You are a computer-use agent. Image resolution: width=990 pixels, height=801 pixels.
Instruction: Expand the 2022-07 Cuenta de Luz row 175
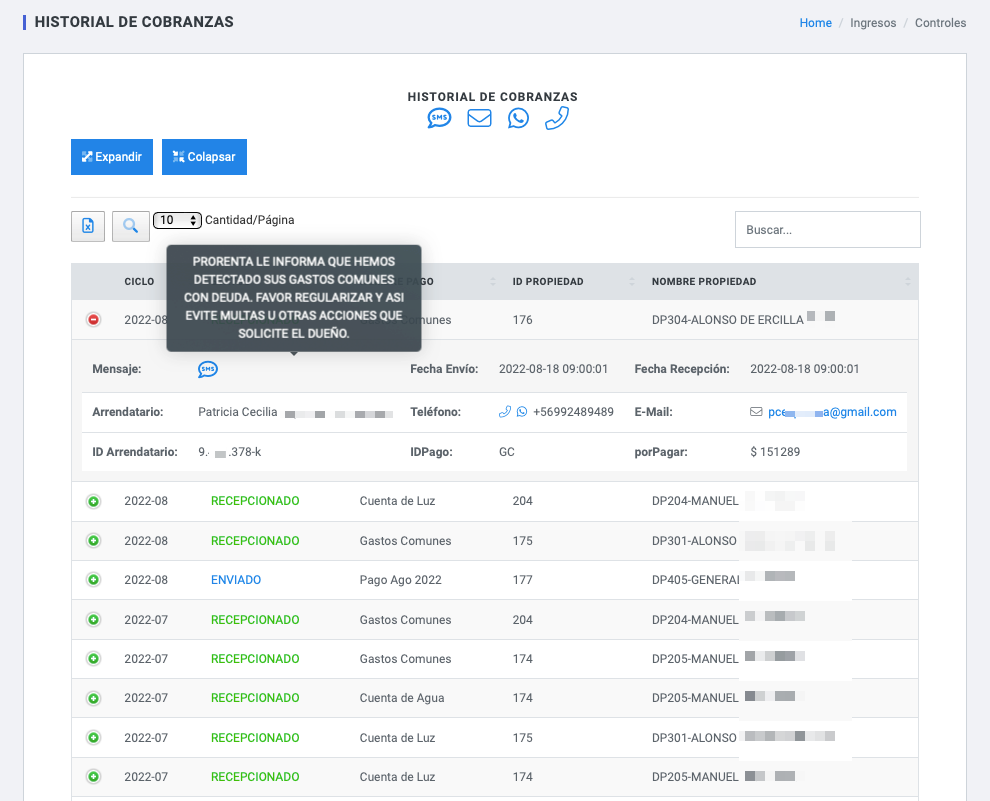coord(93,737)
